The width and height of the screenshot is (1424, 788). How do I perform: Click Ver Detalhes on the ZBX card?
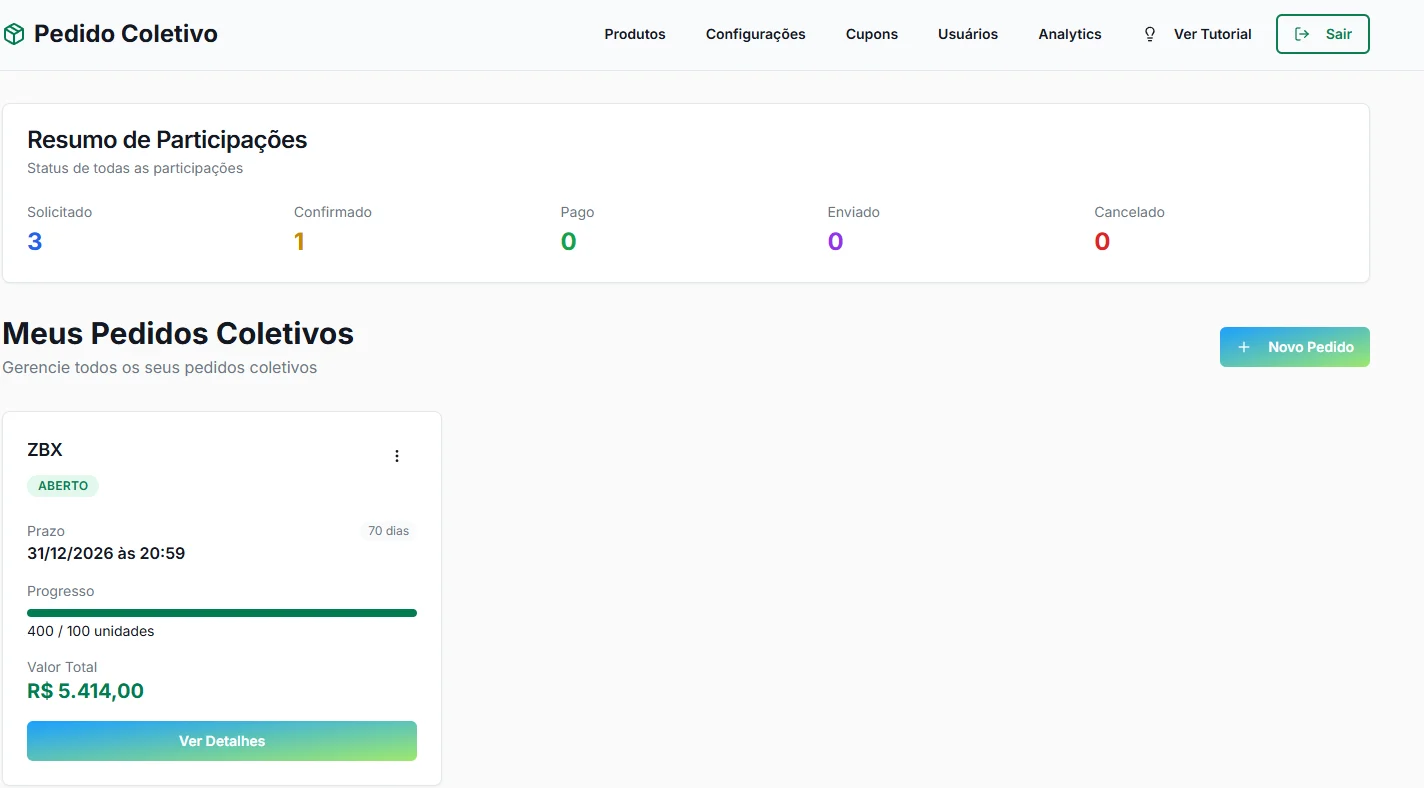click(x=222, y=741)
